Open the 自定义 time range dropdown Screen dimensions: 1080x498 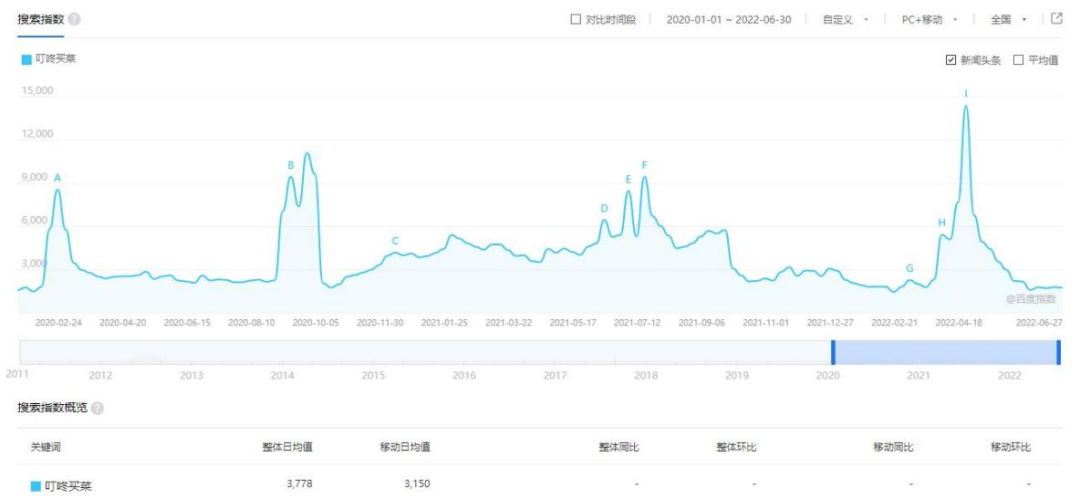tap(845, 20)
